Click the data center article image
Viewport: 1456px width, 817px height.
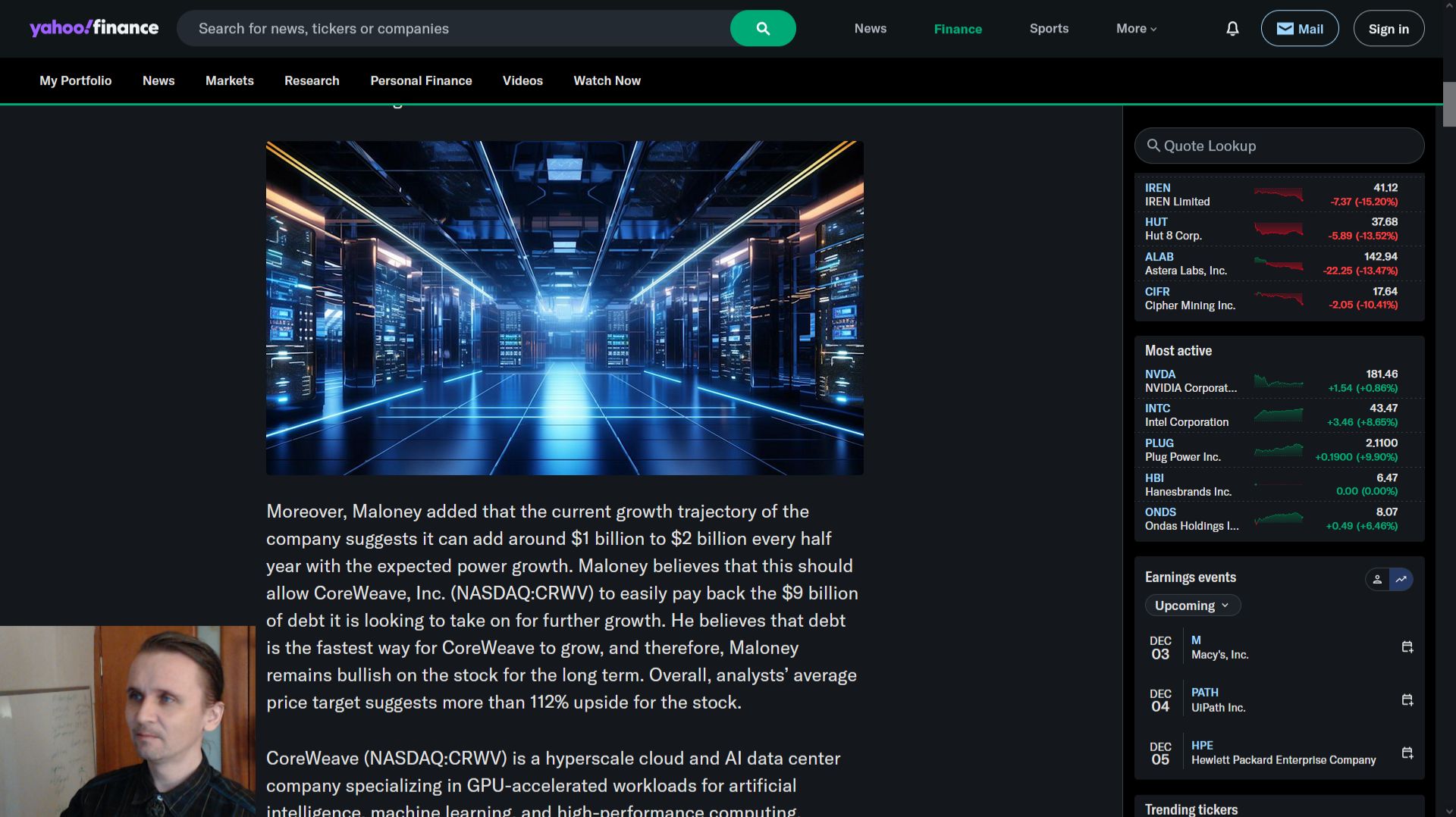click(565, 308)
